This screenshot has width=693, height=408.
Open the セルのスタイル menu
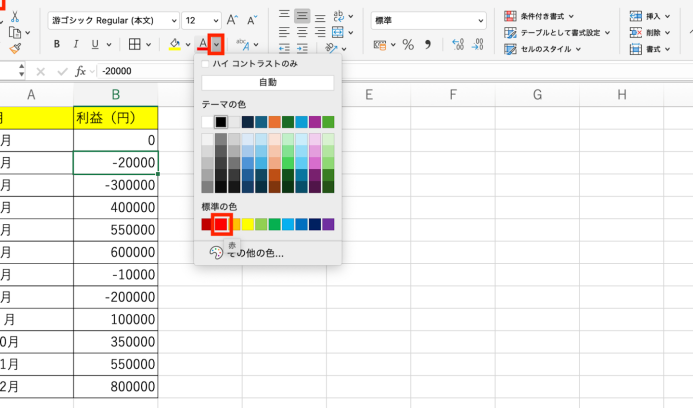coord(543,49)
